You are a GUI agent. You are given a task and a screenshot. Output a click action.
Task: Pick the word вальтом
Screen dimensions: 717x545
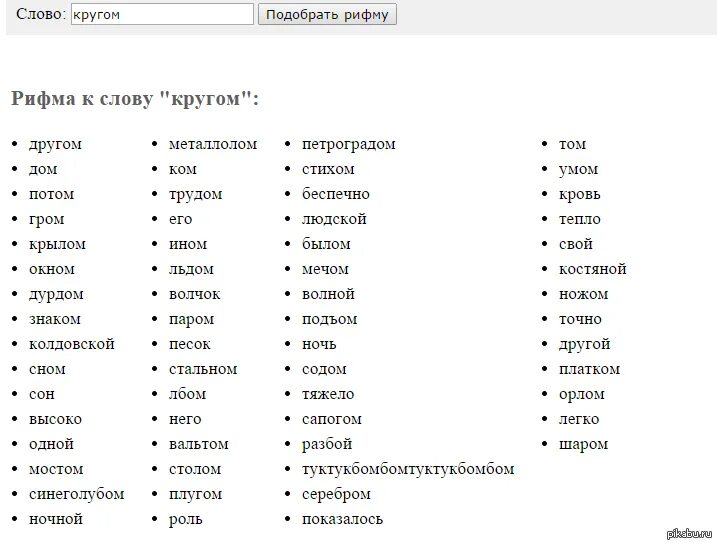coord(199,444)
